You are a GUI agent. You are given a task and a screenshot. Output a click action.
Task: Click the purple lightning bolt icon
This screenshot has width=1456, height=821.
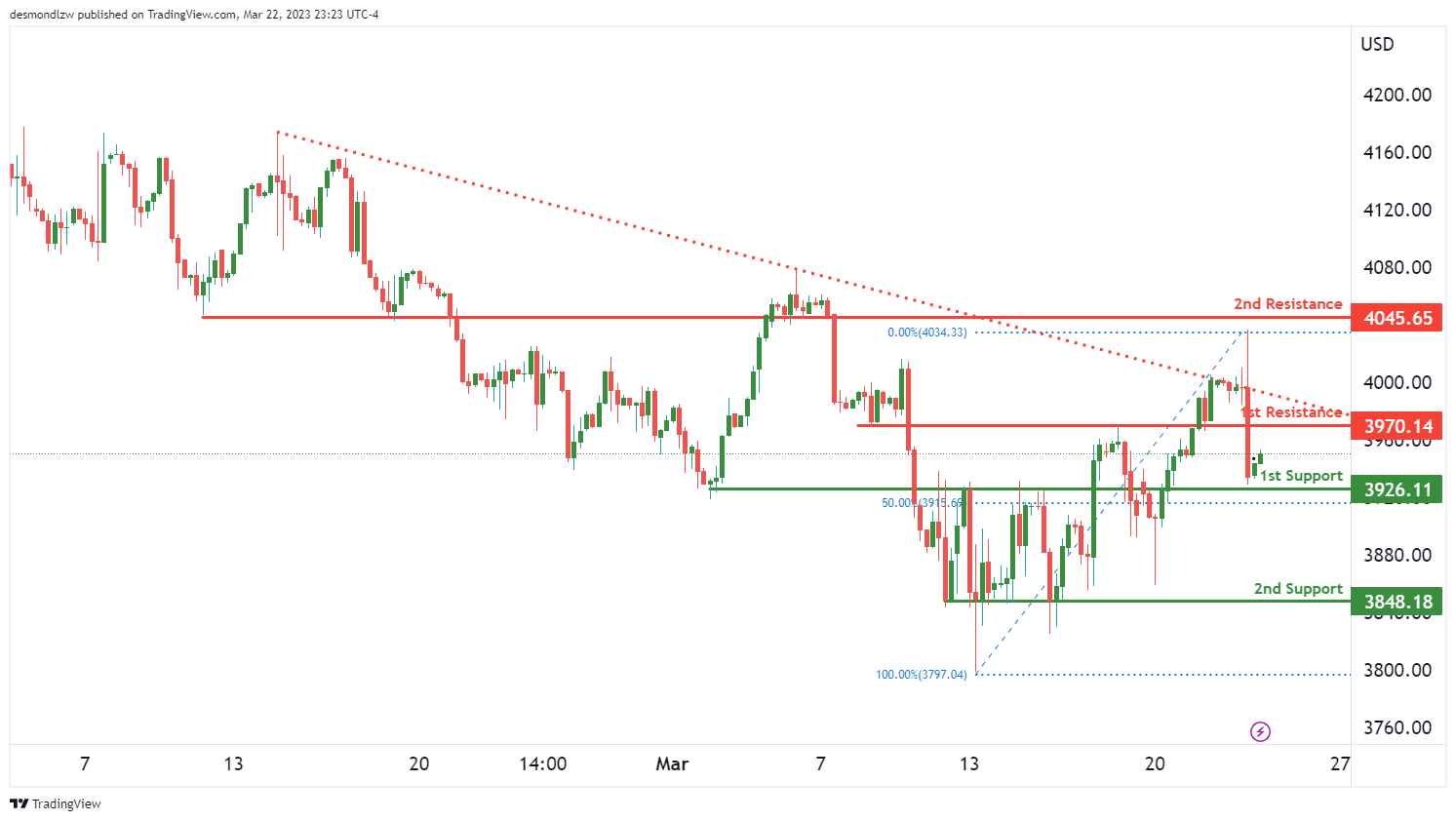[x=1260, y=731]
